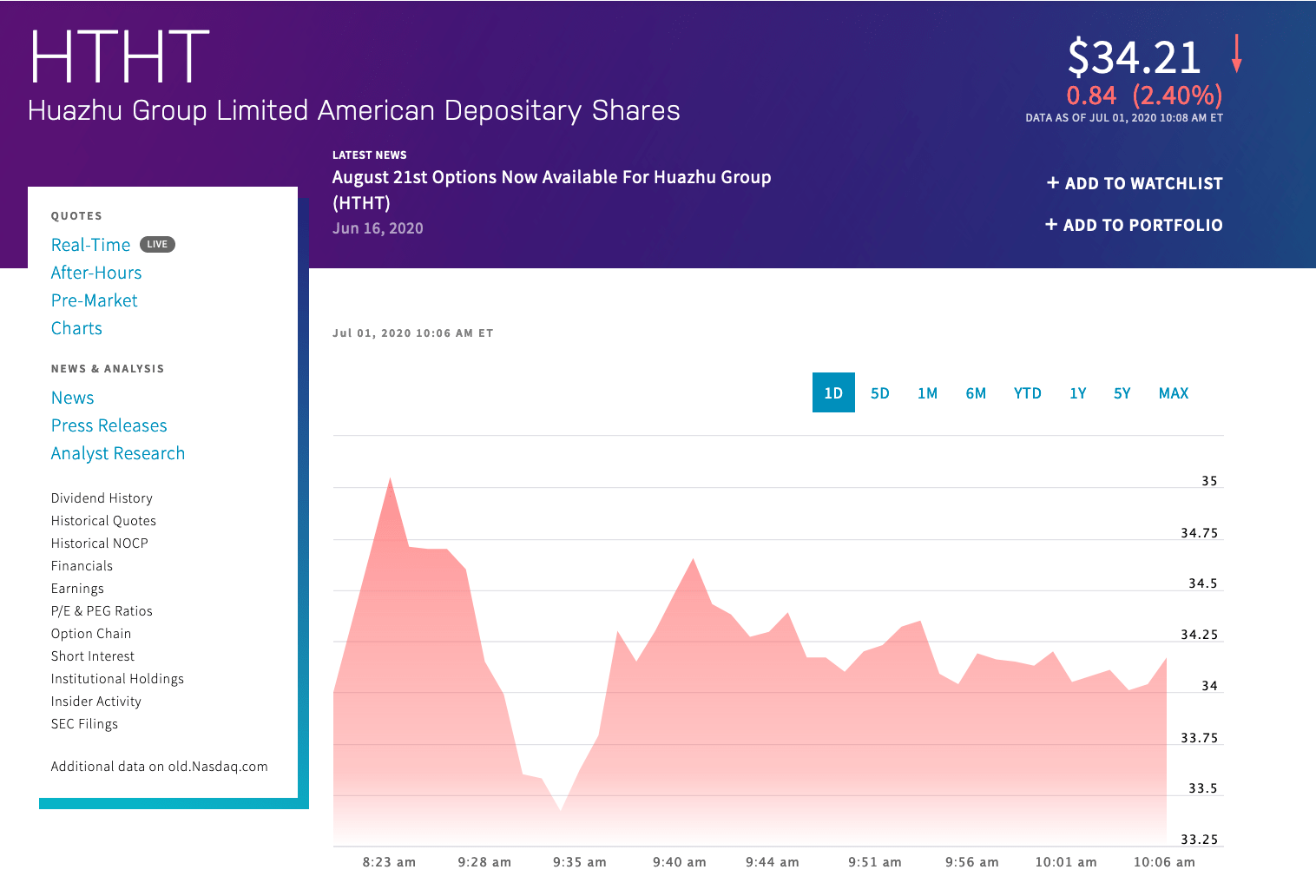Click the Huazhu Group Limited company name
Screen dimensions: 1316x896
pos(354,111)
